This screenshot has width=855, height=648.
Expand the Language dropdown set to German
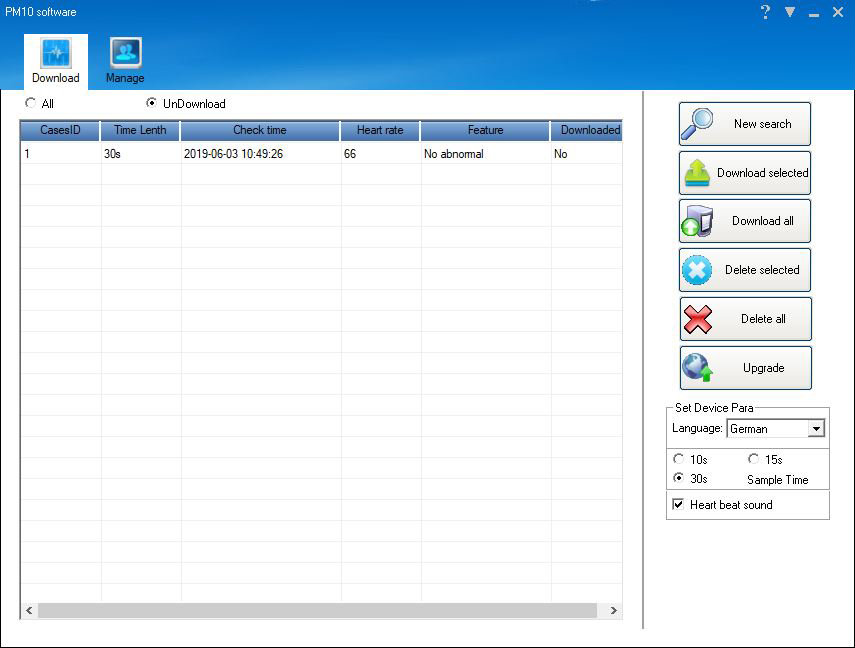click(x=816, y=429)
